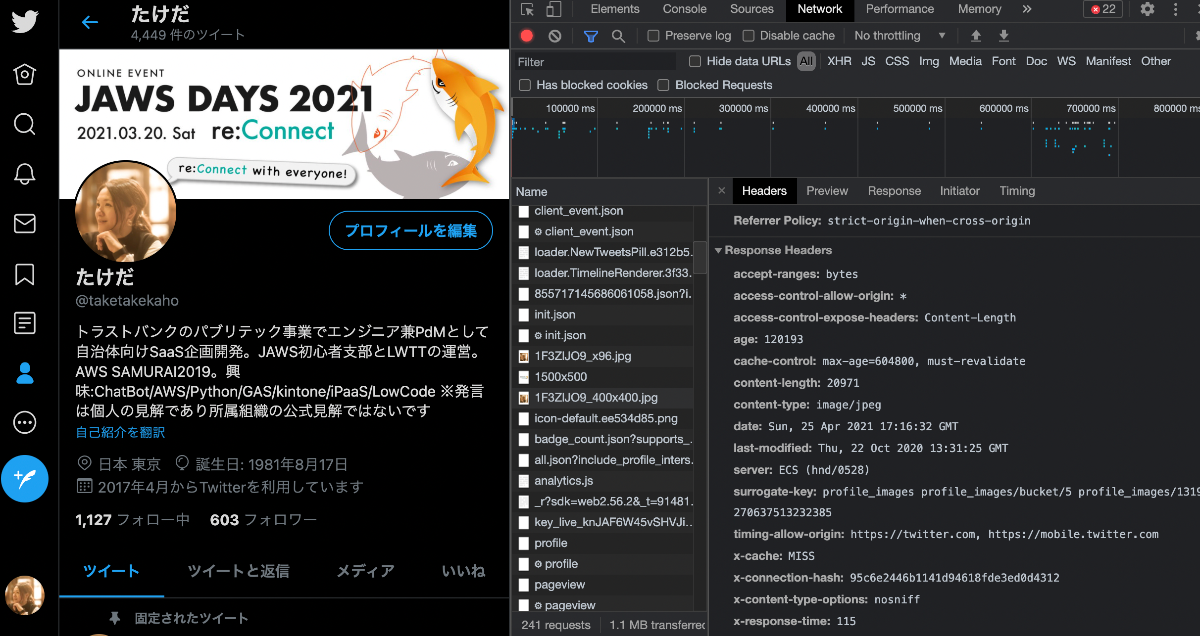
Task: Click the Twitter bird logo
Action: [x=25, y=22]
